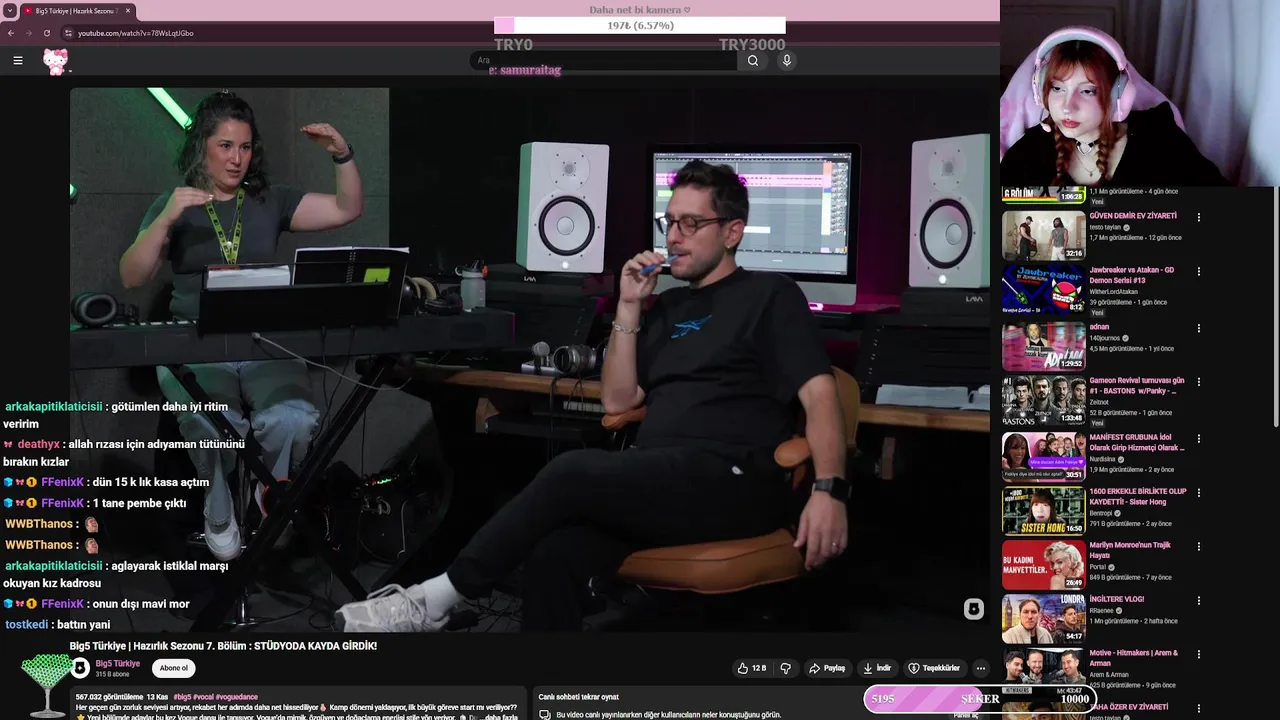The image size is (1280, 720).
Task: Open options menu for GÜVEN DEMİR video
Action: (1198, 217)
